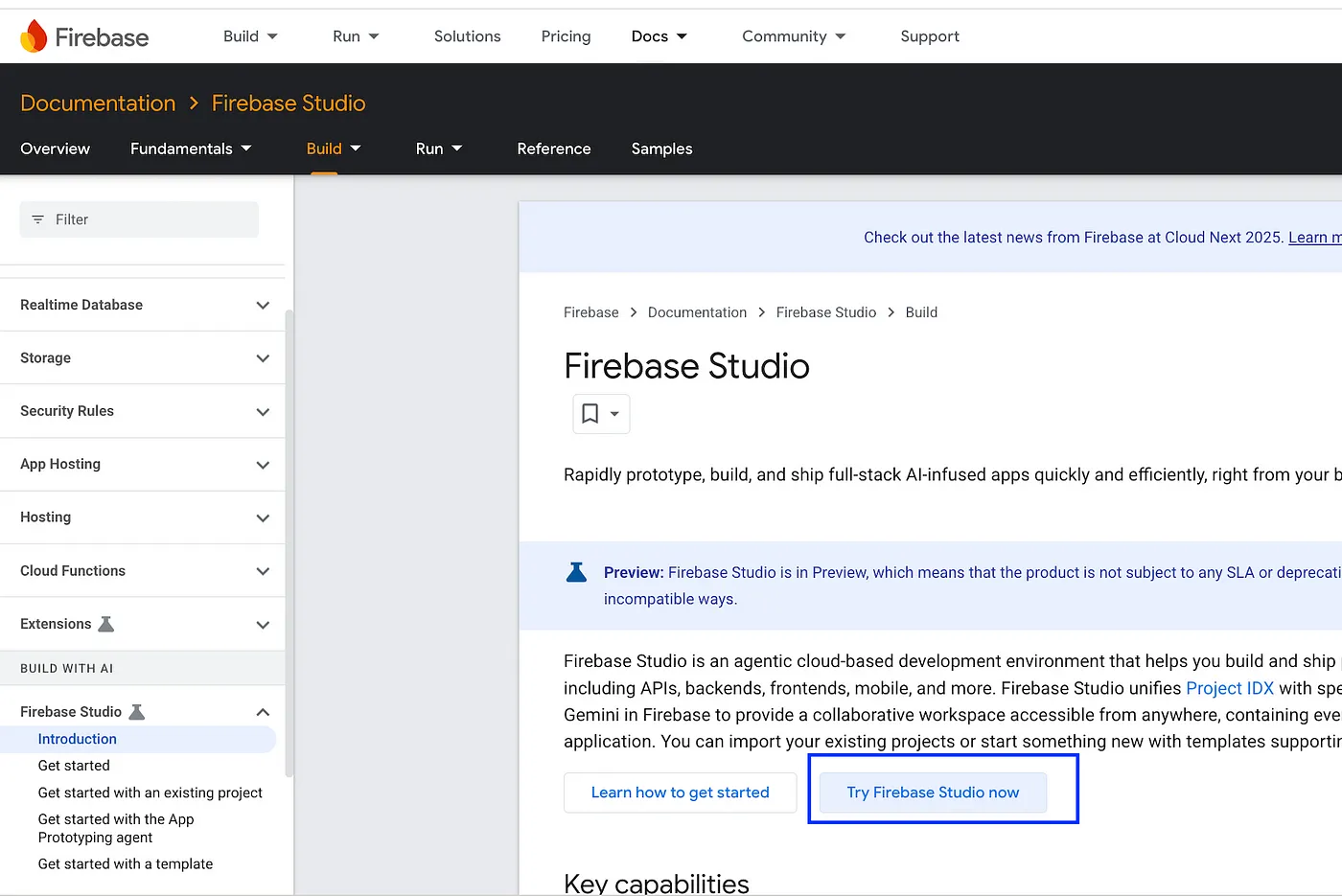Image resolution: width=1342 pixels, height=896 pixels.
Task: Select the Samples tab
Action: [x=661, y=149]
